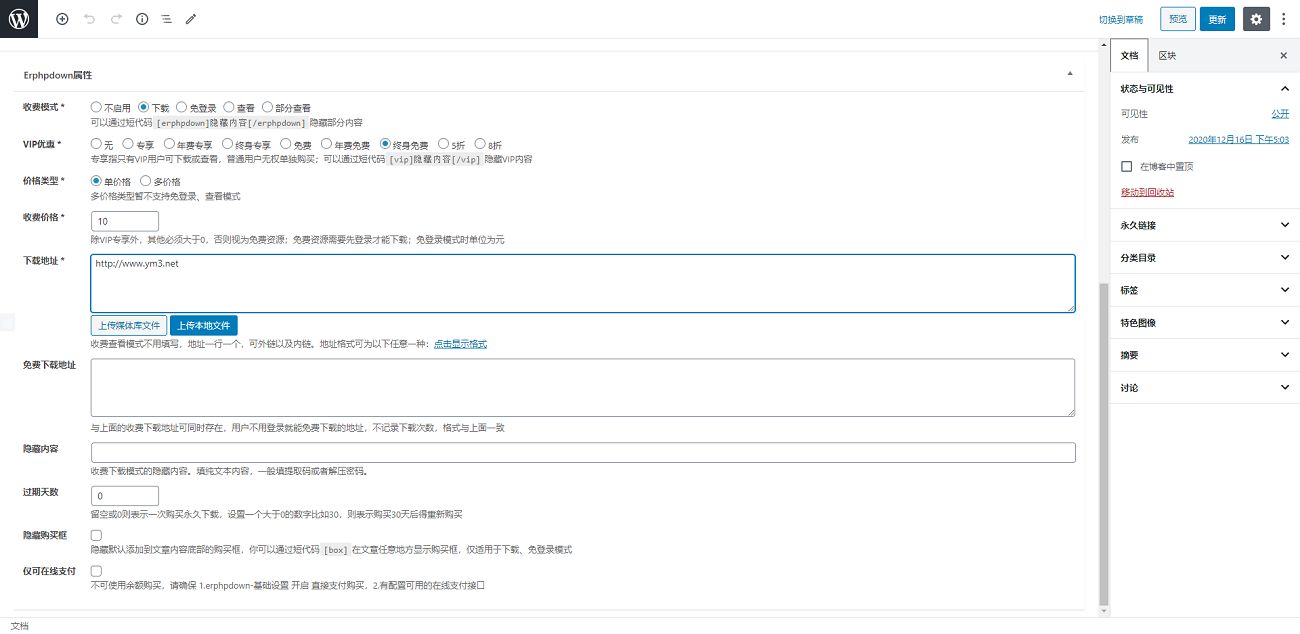Collapse the Erphpdown属性 meta box

point(1070,75)
